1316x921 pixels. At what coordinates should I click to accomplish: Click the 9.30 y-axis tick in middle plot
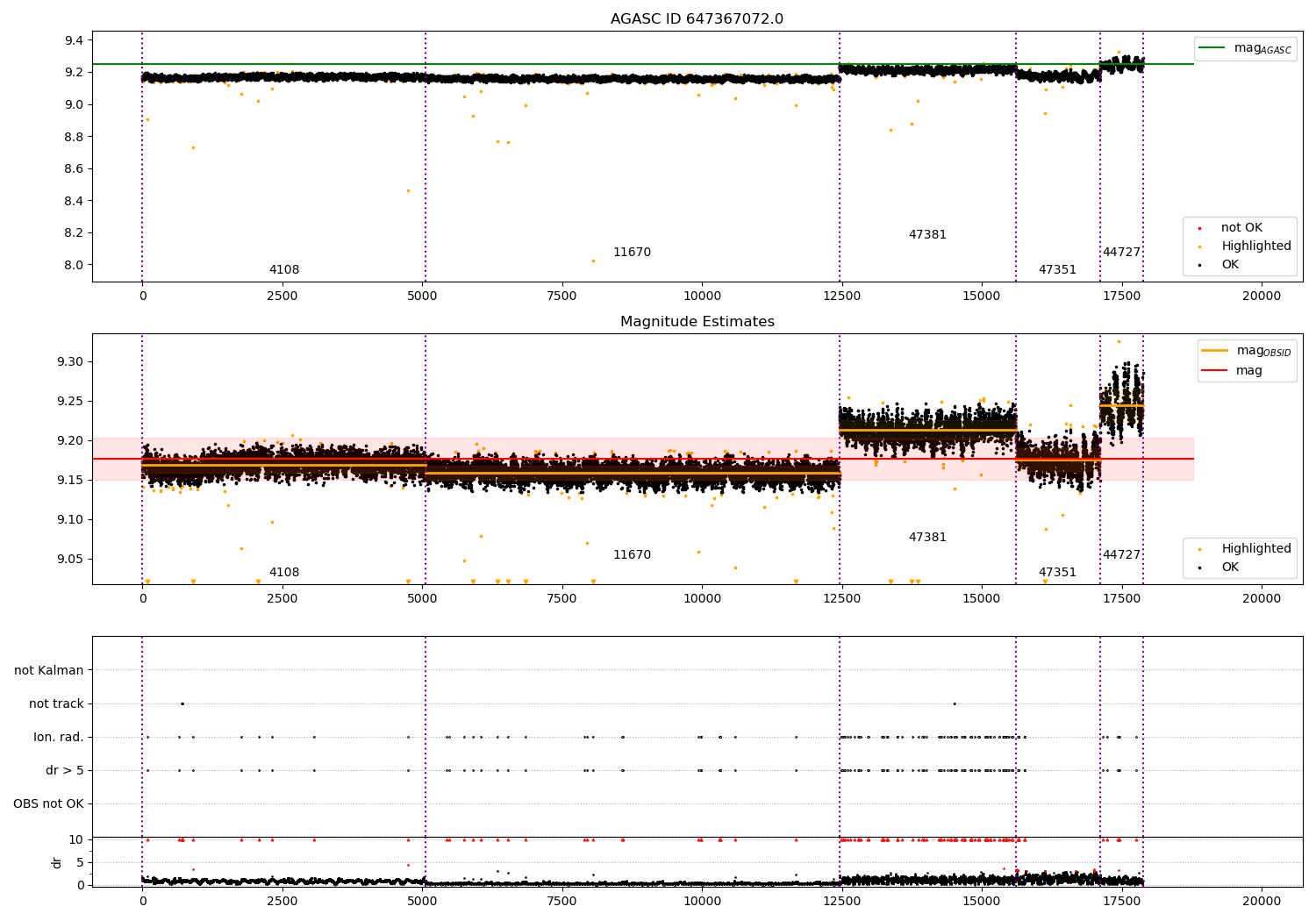[x=70, y=361]
